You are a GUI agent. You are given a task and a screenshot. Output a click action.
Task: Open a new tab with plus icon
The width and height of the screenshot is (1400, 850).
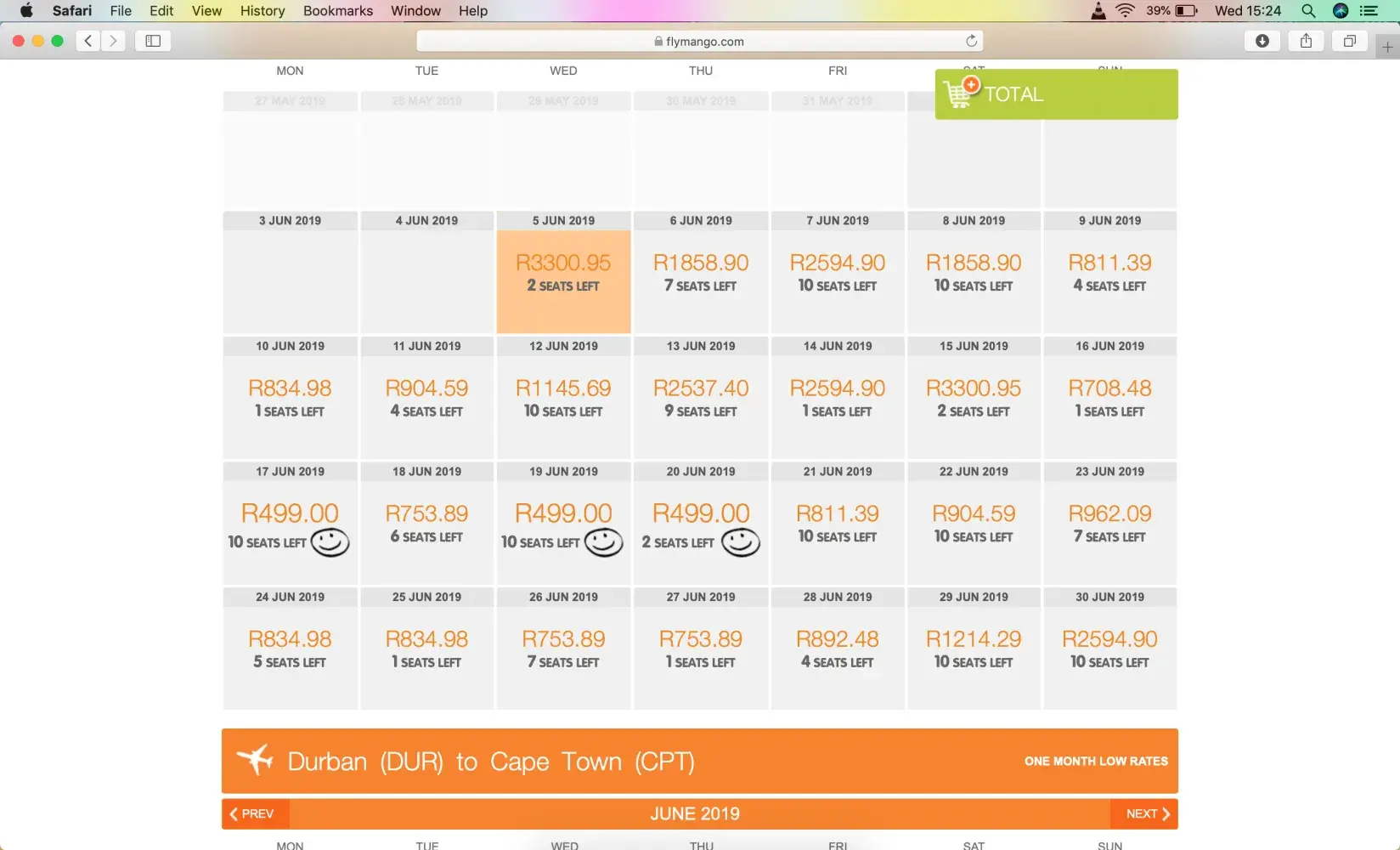[1387, 47]
